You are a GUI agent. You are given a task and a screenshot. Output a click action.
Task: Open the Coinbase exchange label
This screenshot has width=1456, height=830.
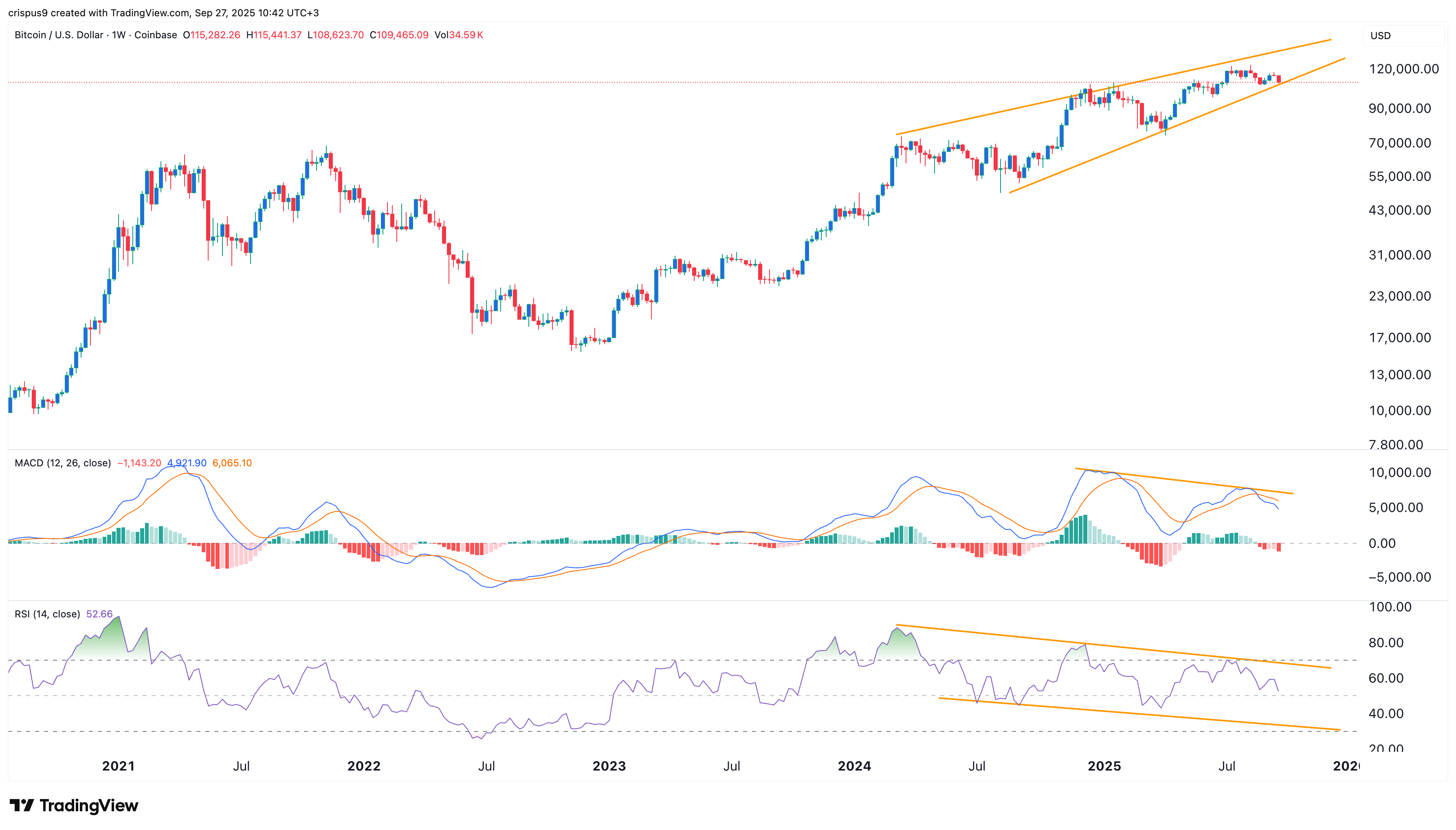click(x=156, y=35)
